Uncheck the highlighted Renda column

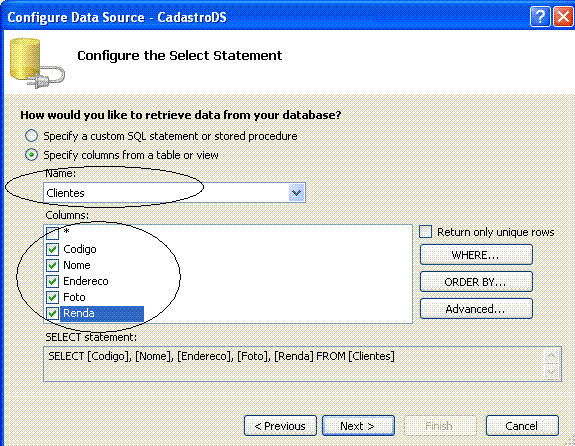click(x=52, y=313)
